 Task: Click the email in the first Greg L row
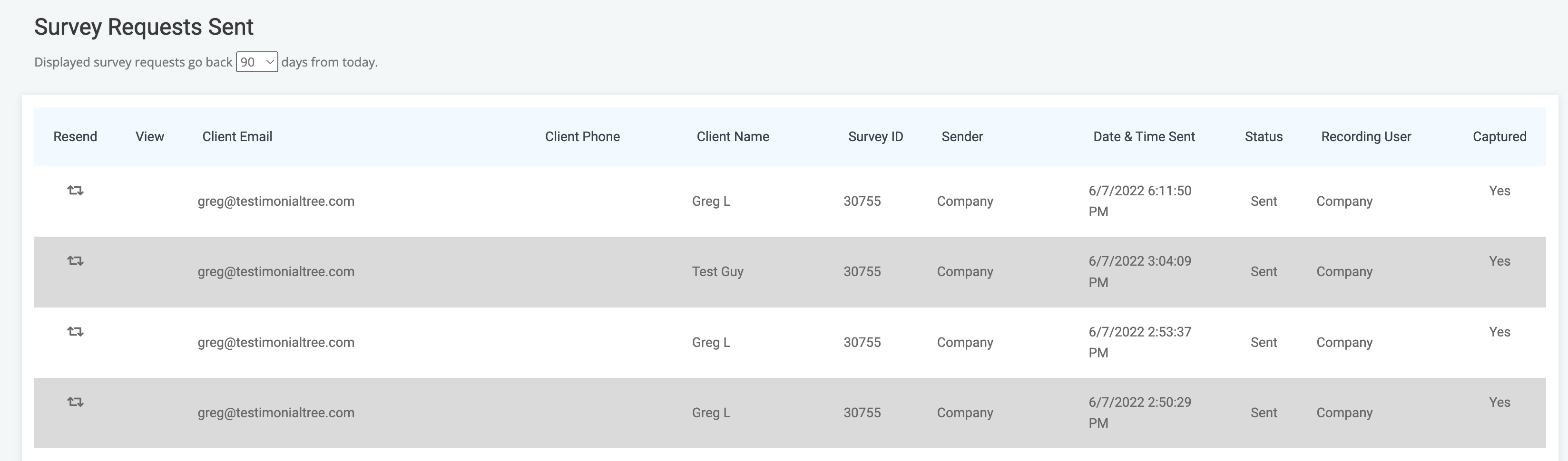click(276, 202)
